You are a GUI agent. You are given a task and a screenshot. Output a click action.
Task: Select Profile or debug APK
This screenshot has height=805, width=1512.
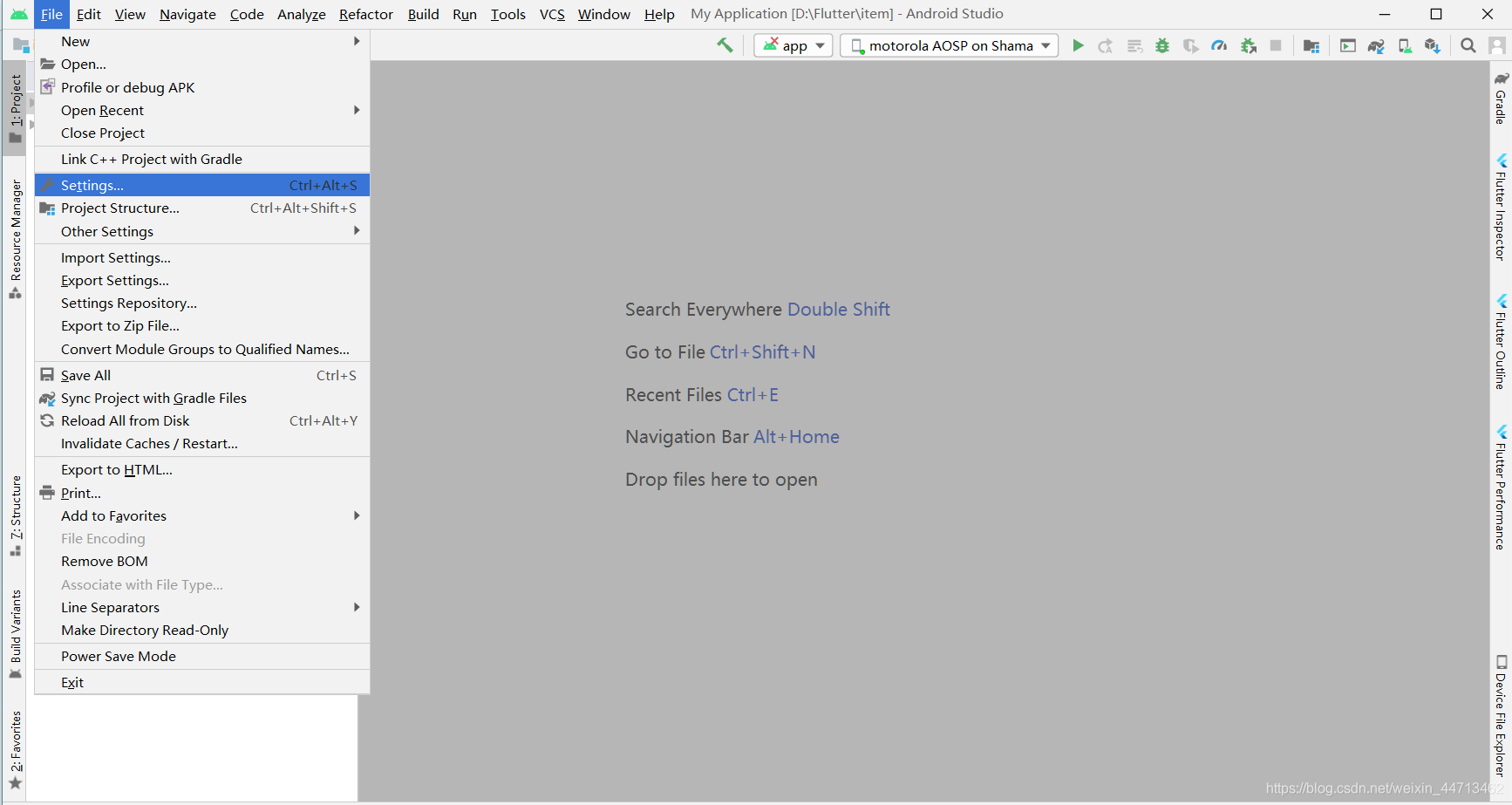[202, 87]
